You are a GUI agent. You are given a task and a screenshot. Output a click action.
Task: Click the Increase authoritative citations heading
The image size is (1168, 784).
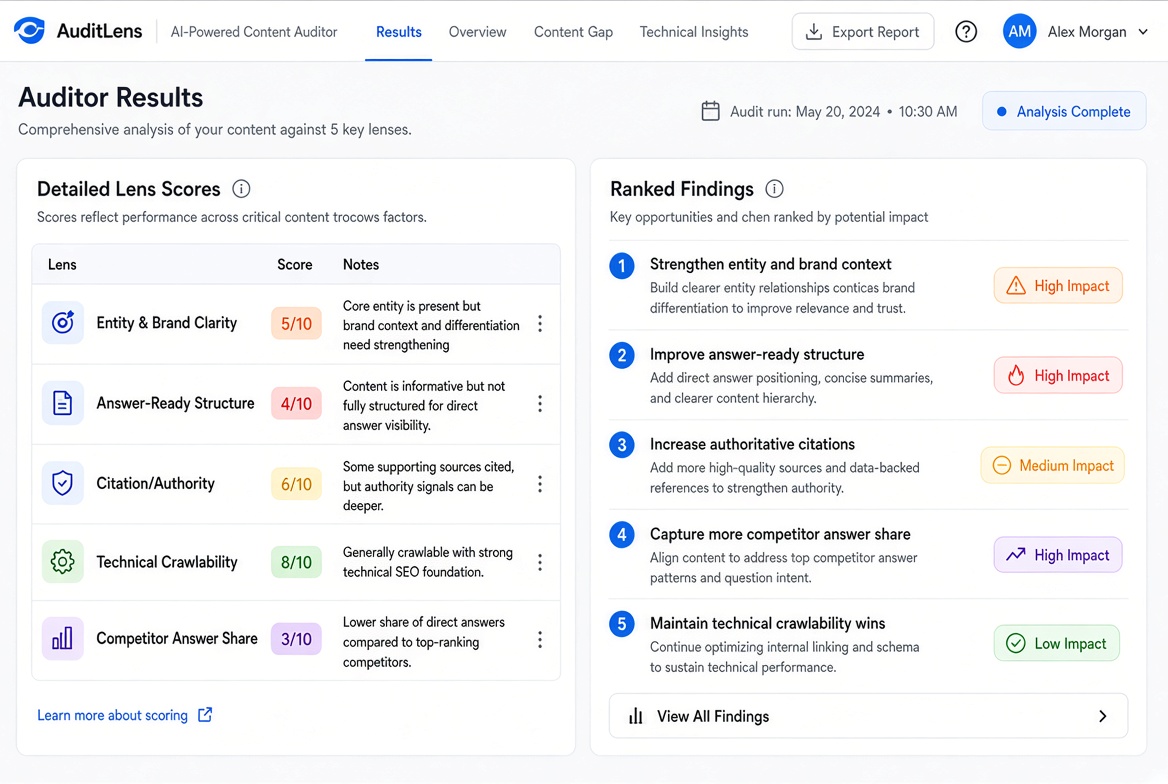tap(752, 444)
